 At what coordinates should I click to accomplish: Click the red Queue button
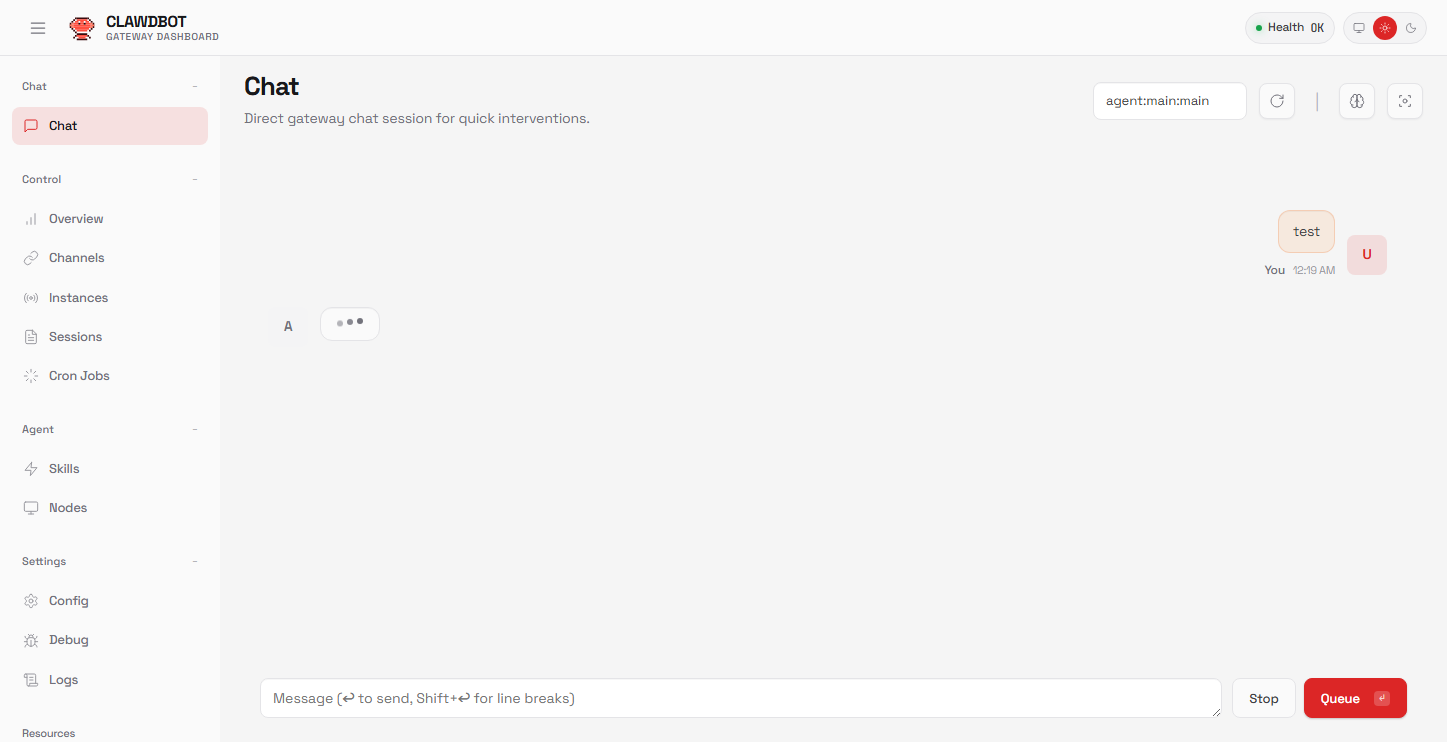pyautogui.click(x=1354, y=698)
